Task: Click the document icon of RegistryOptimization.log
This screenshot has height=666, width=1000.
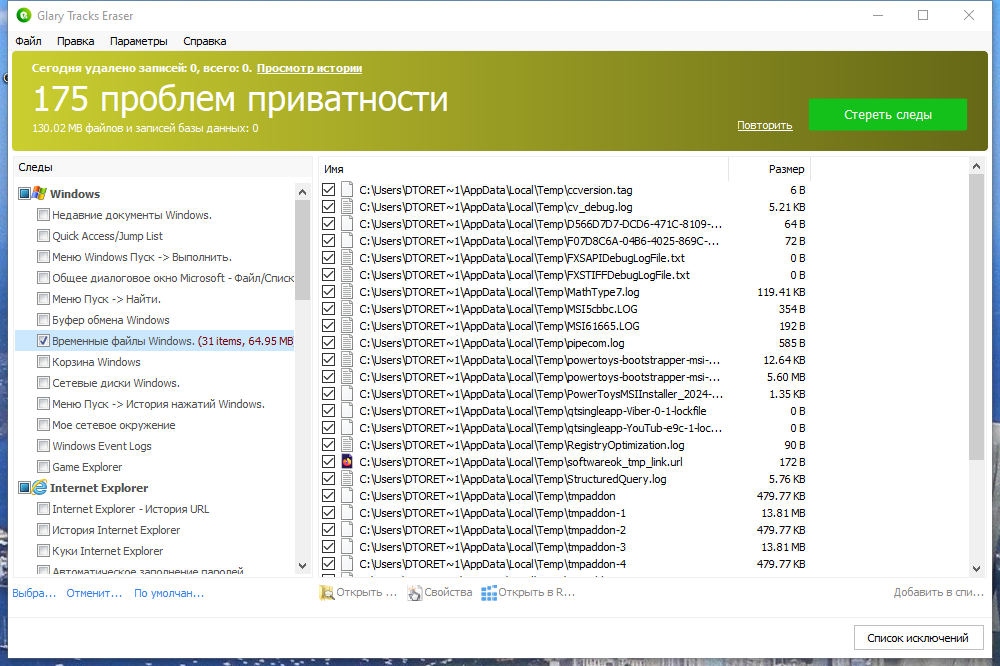Action: tap(347, 445)
